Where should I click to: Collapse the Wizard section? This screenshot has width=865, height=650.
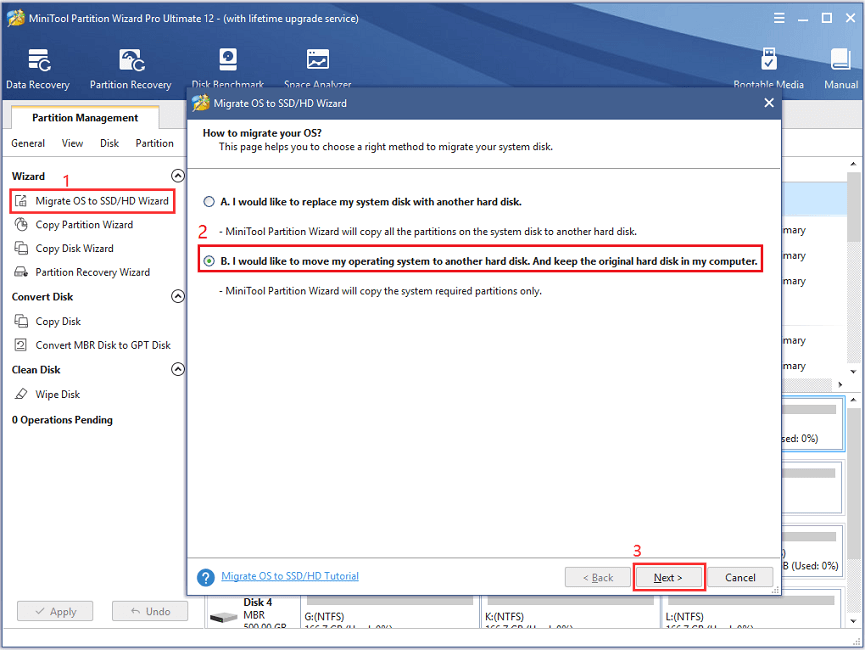tap(178, 176)
